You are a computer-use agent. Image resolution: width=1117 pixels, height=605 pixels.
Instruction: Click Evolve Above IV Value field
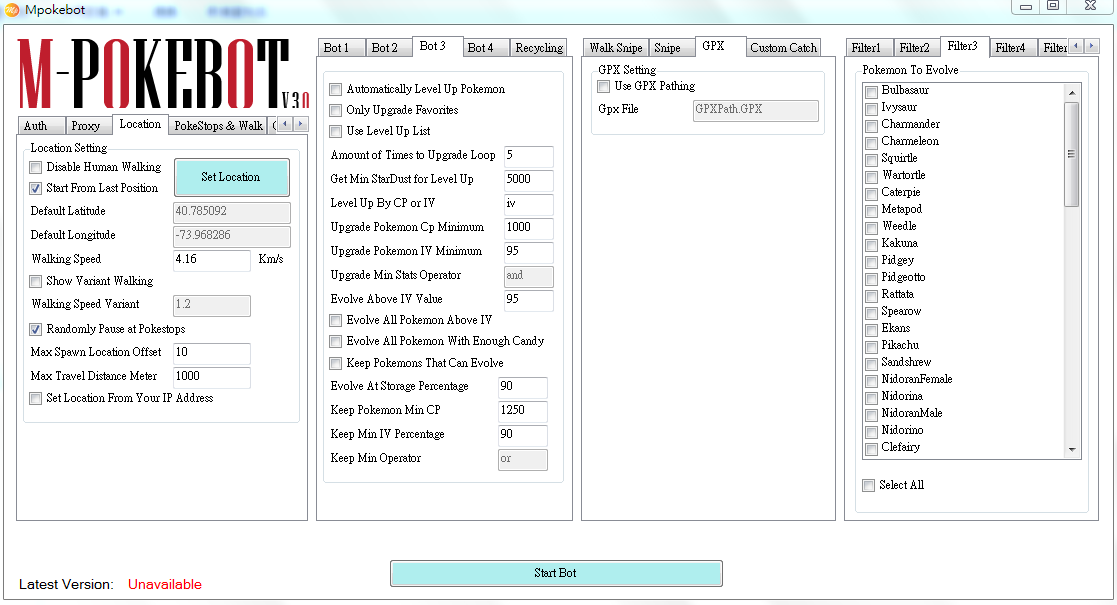pos(529,300)
